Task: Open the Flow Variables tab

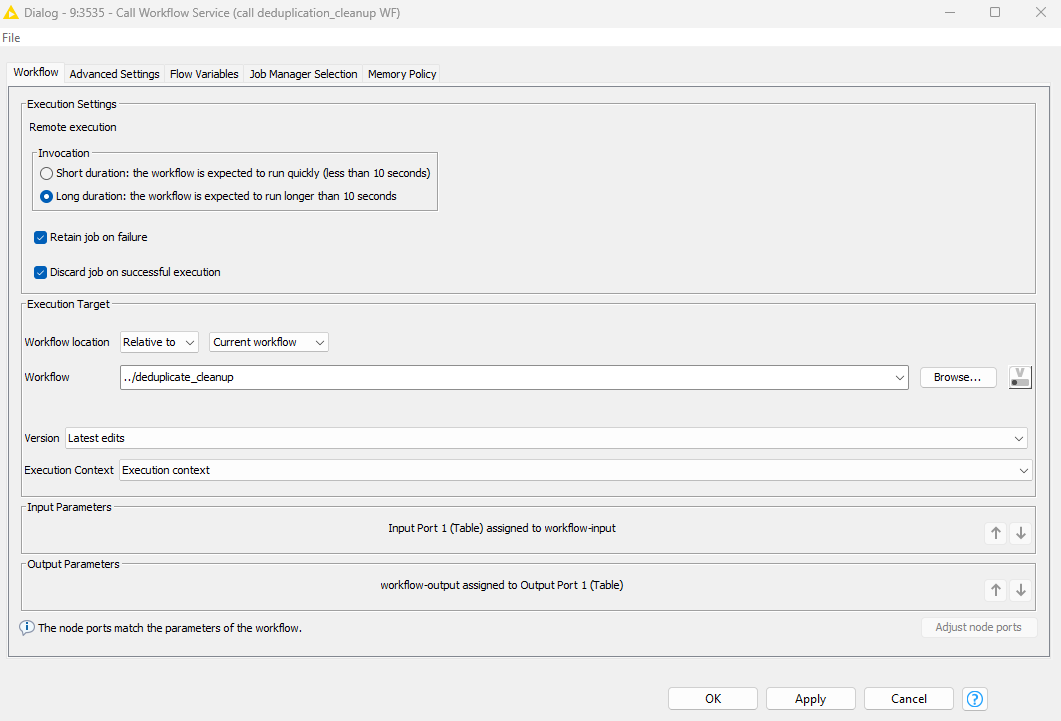Action: click(x=204, y=74)
